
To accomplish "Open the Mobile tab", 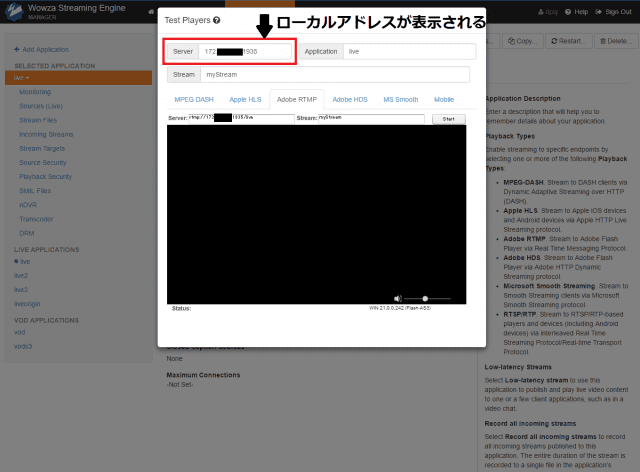I will pyautogui.click(x=444, y=99).
